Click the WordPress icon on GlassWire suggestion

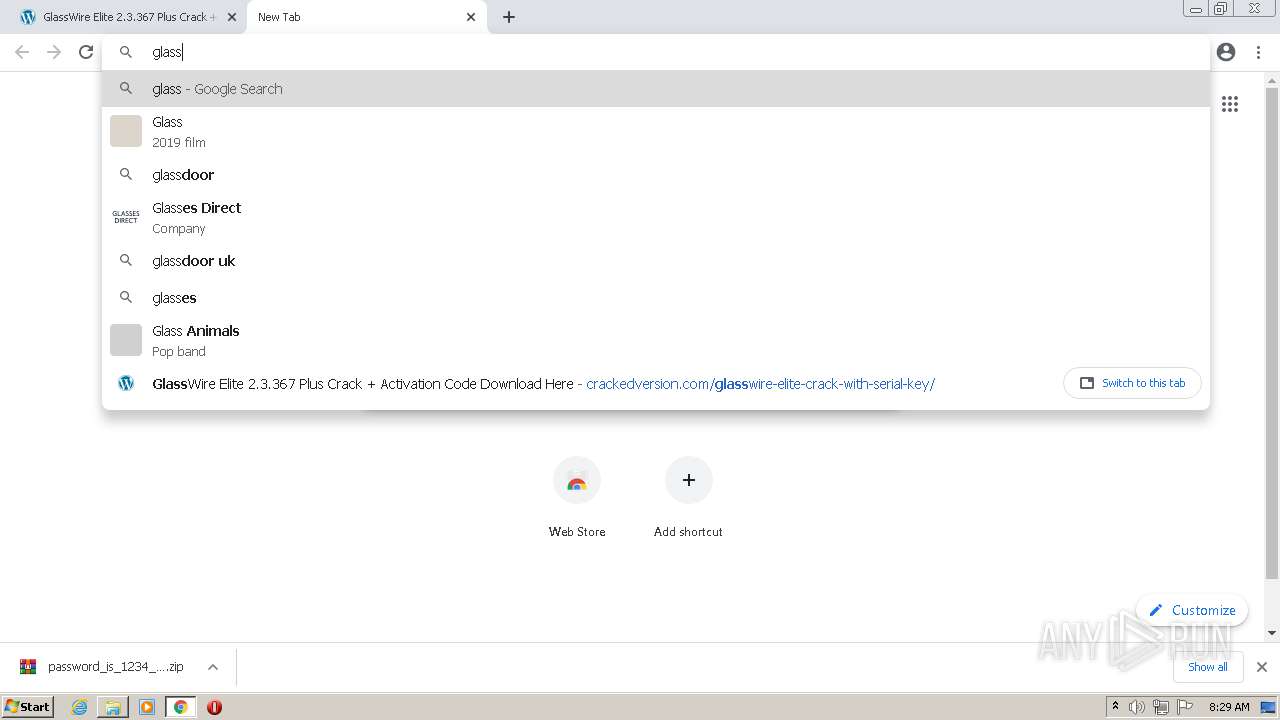[126, 383]
